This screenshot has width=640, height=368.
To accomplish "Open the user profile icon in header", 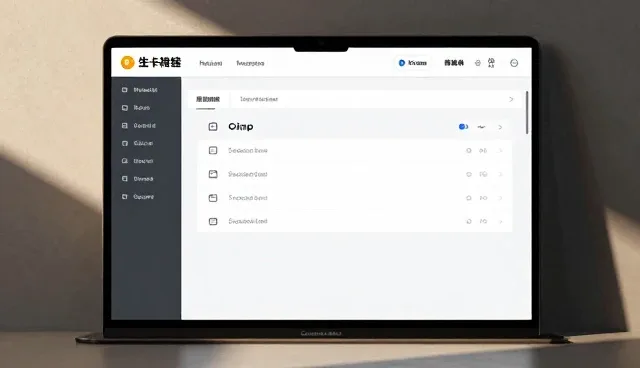I will pyautogui.click(x=491, y=63).
